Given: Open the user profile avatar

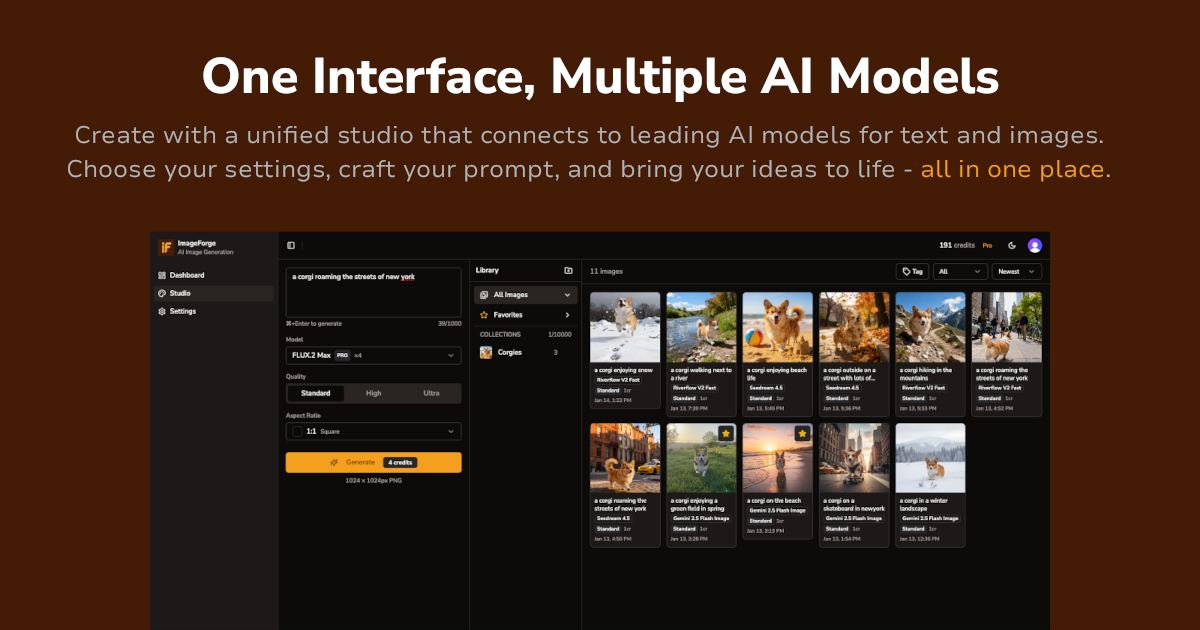Looking at the screenshot, I should click(1035, 245).
